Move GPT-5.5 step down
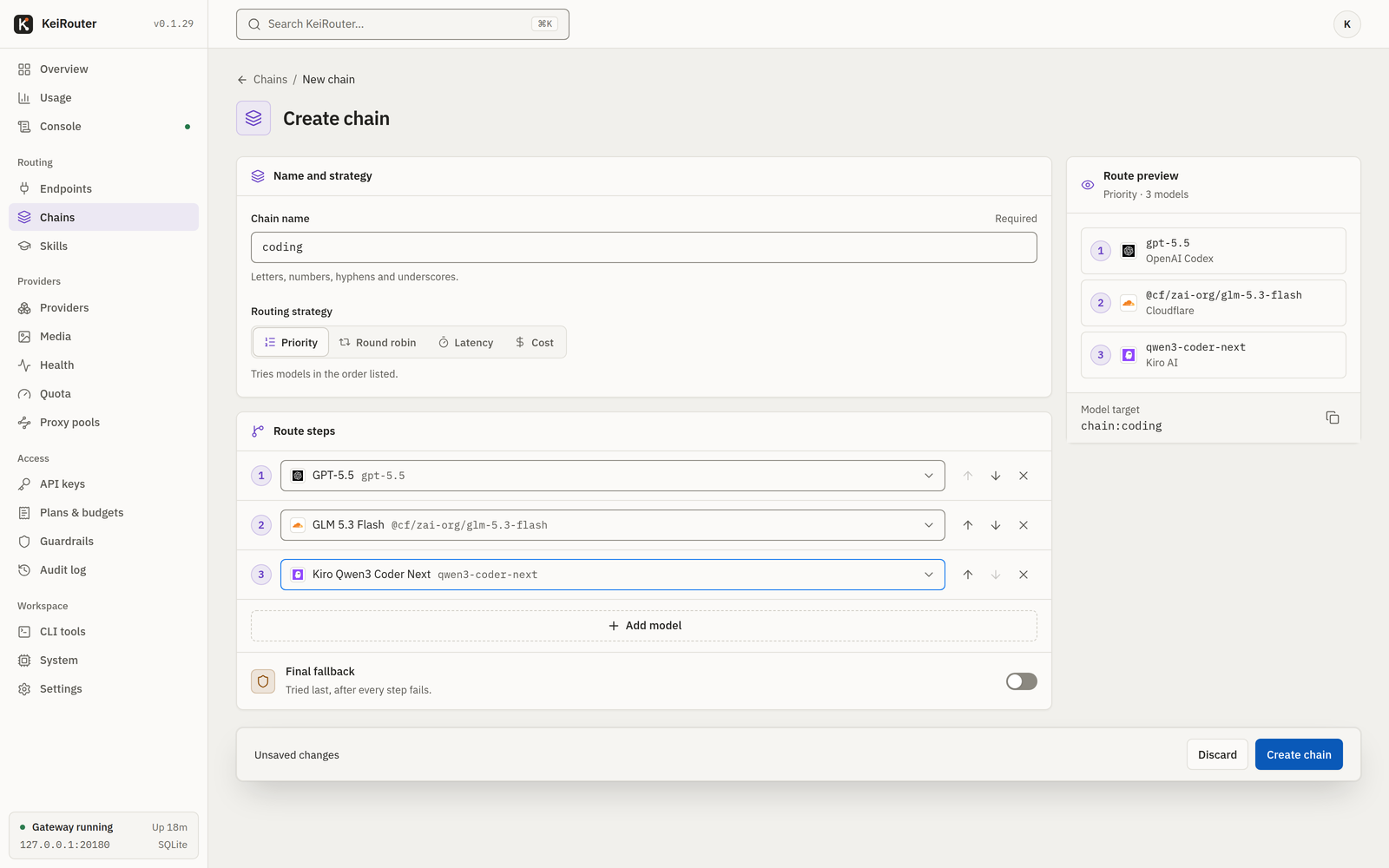The width and height of the screenshot is (1389, 868). pos(996,476)
